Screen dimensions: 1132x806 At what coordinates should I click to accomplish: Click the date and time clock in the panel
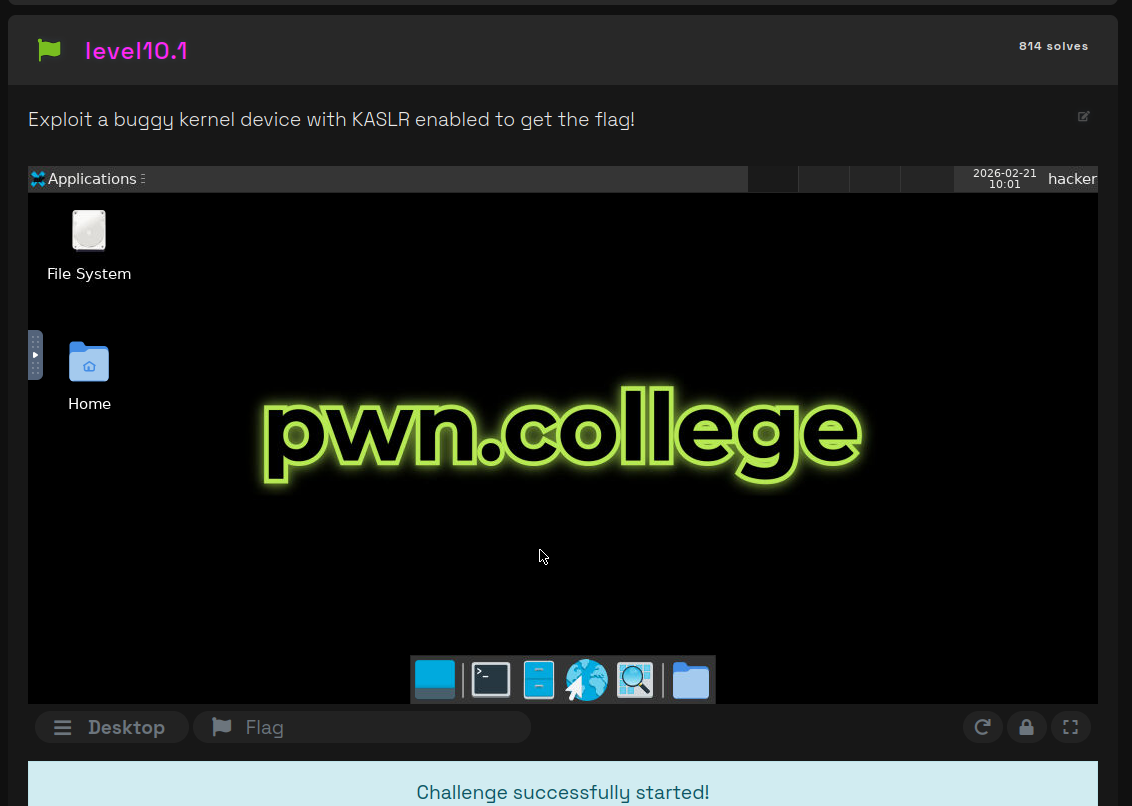click(1004, 179)
